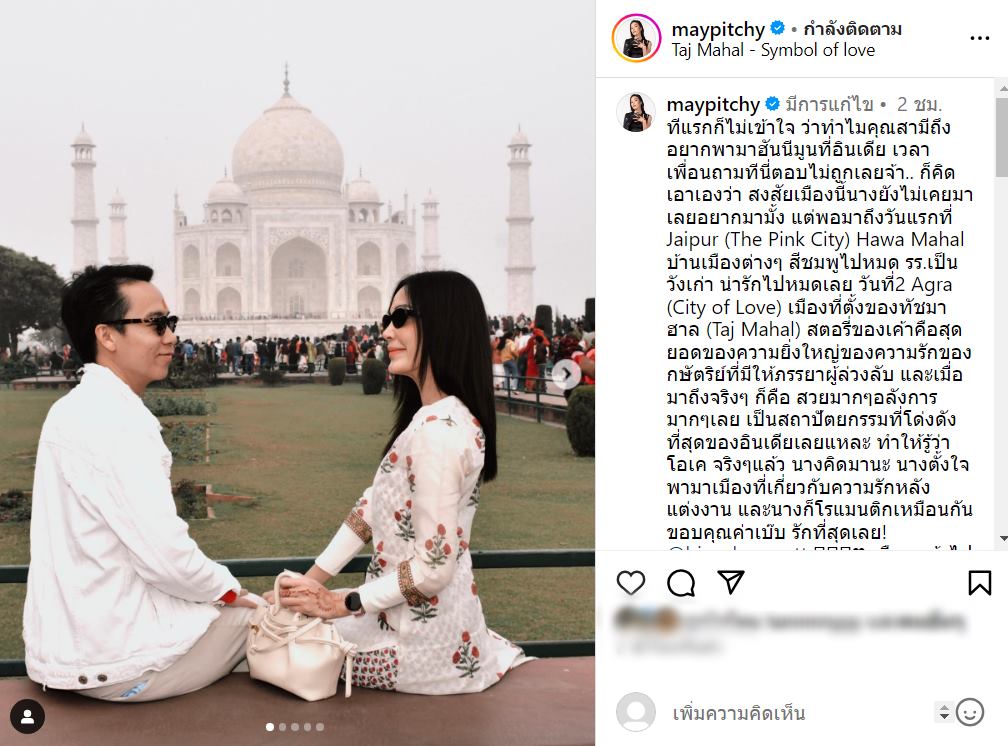Advance to next photo with carousel arrow
This screenshot has width=1008, height=746.
566,374
